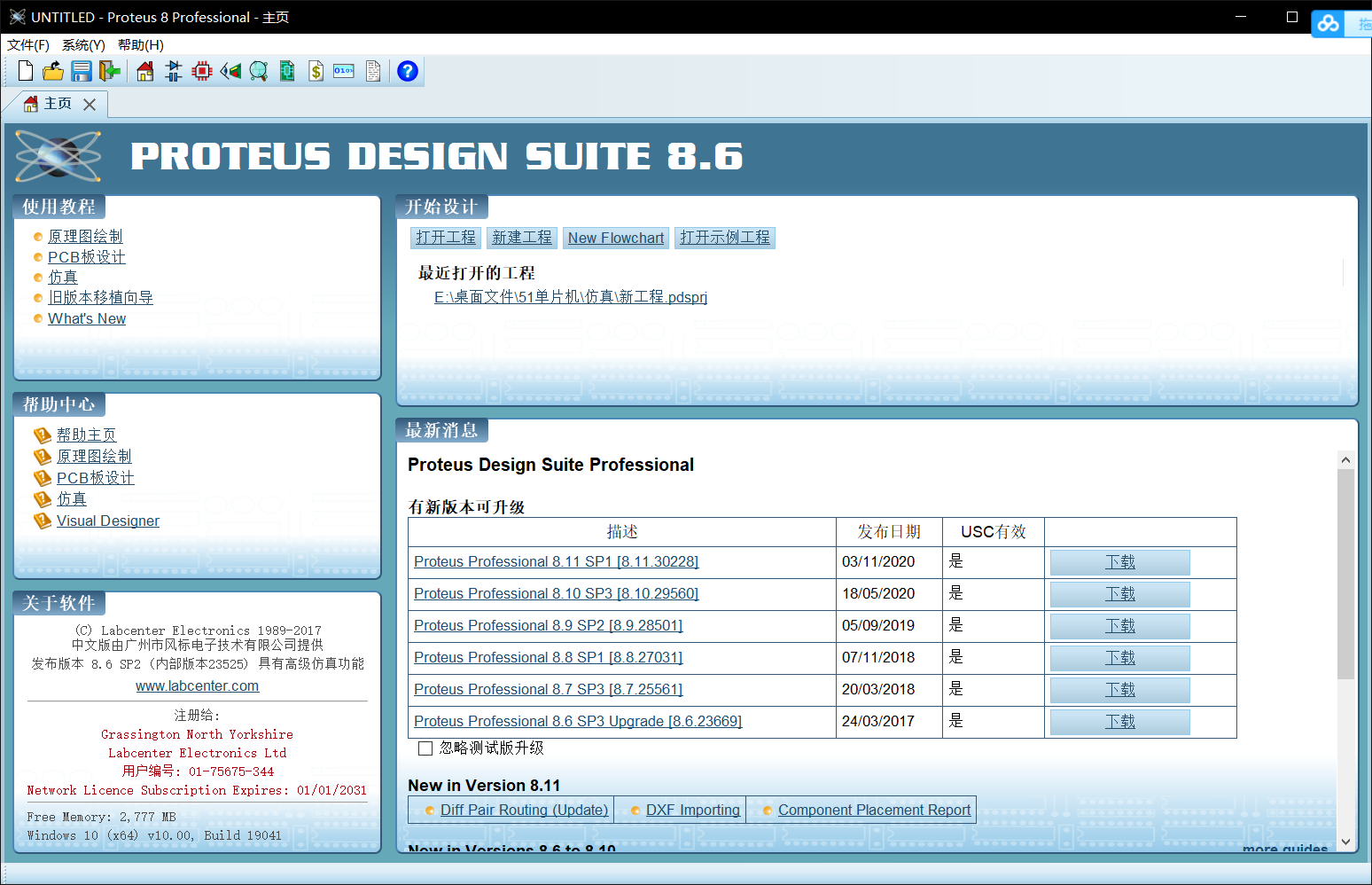Open Diff Pair Routing (Update) link
The height and width of the screenshot is (885, 1372).
[524, 810]
